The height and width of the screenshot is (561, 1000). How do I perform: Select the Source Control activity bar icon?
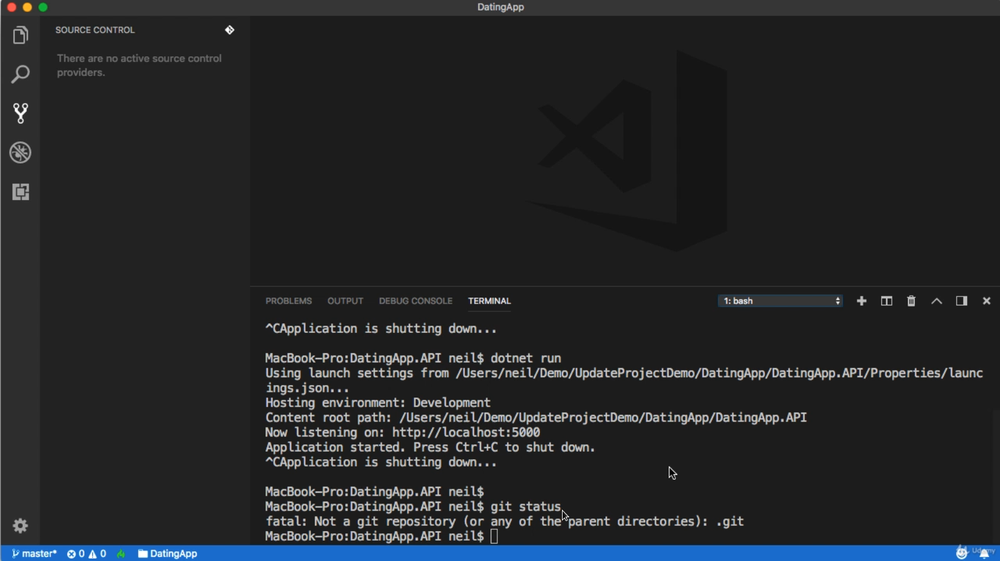[20, 113]
